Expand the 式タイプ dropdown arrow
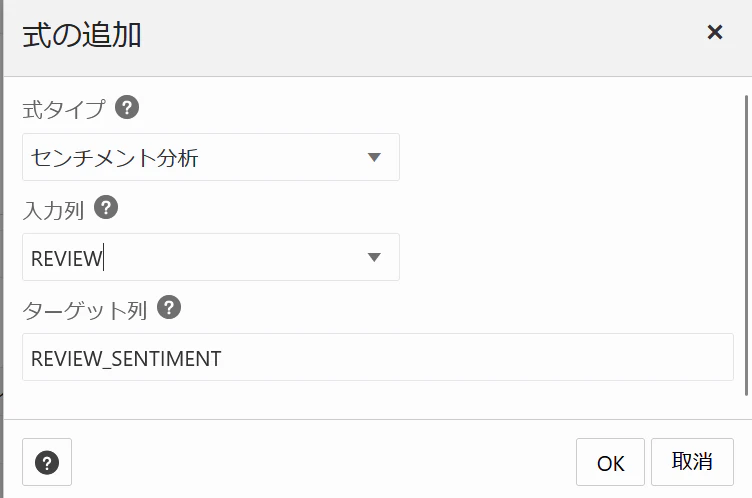The width and height of the screenshot is (752, 498). click(x=374, y=157)
